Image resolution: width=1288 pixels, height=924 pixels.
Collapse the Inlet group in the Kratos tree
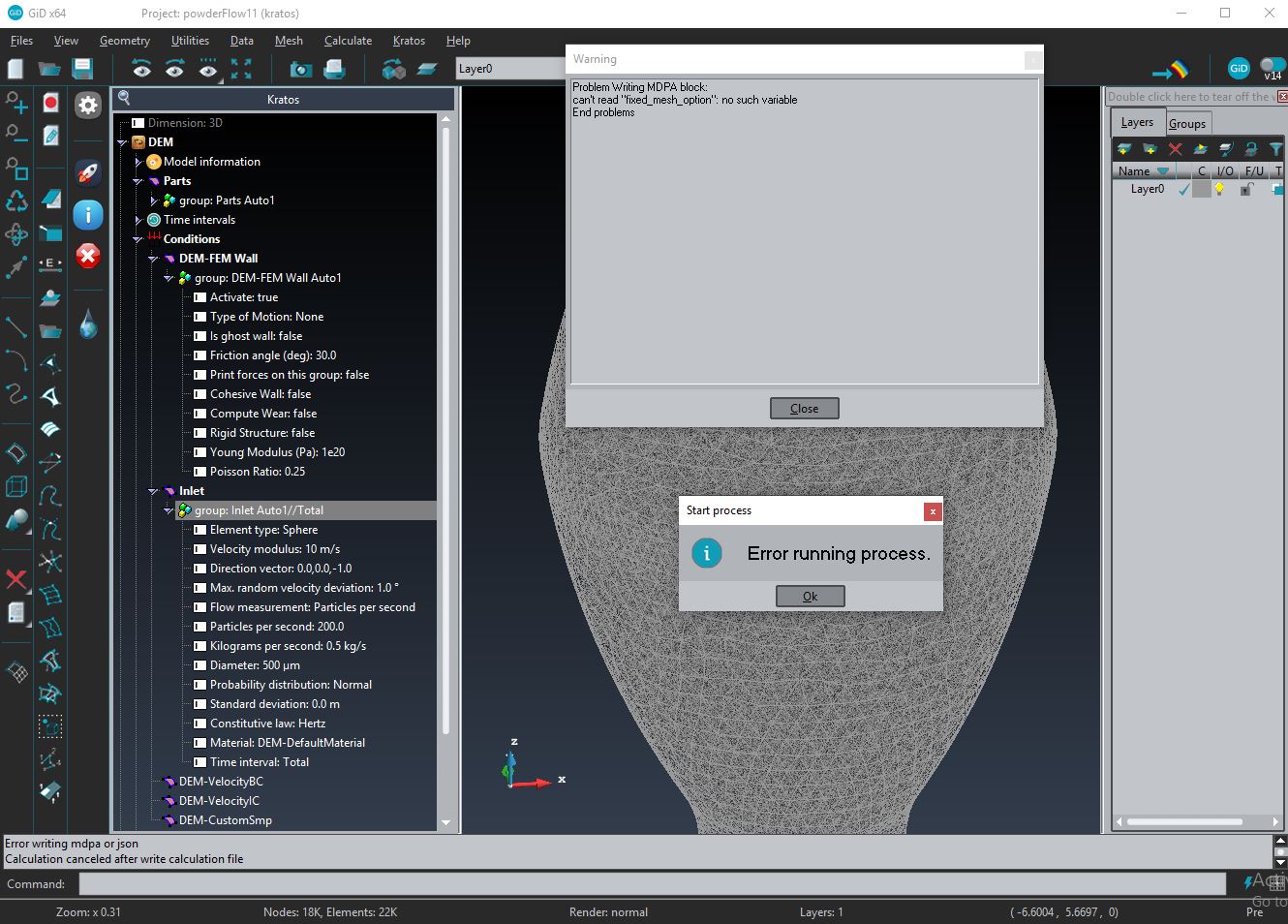coord(153,491)
